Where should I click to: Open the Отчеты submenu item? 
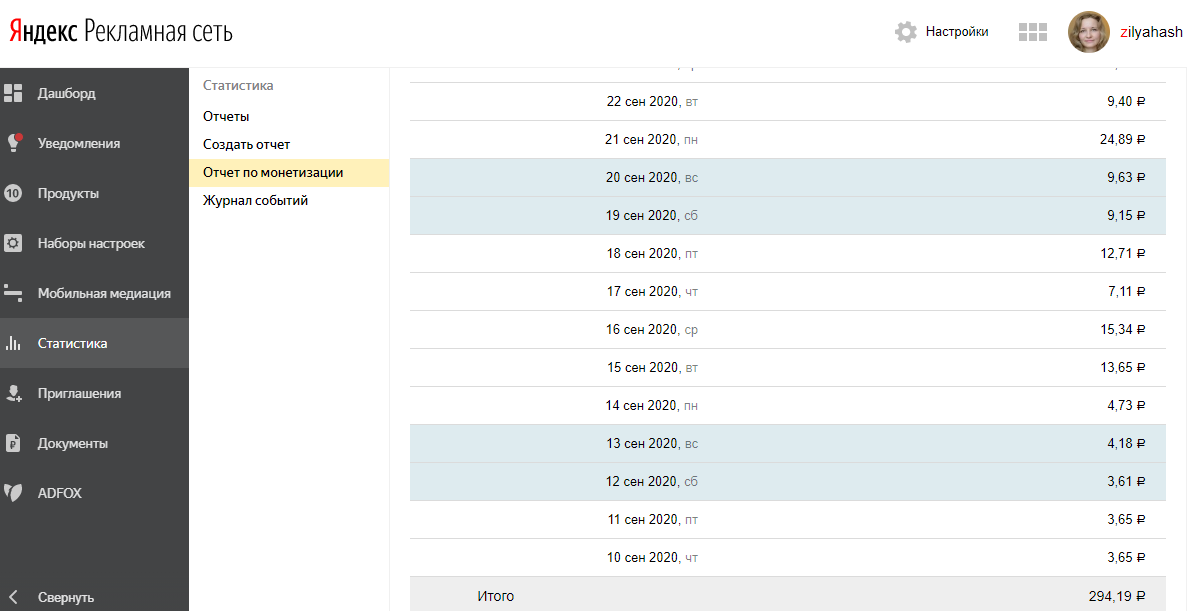click(x=226, y=116)
